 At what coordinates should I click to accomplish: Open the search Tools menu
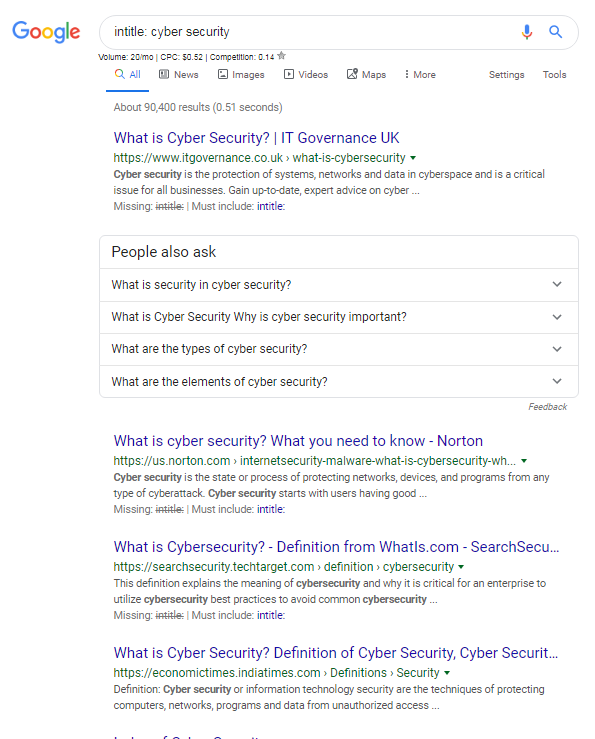(554, 74)
